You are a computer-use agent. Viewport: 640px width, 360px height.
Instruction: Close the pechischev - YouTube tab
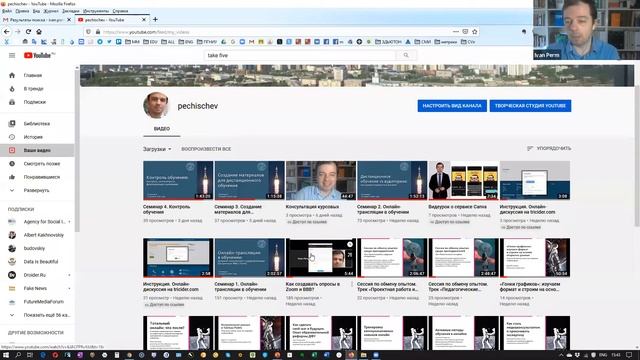[144, 20]
